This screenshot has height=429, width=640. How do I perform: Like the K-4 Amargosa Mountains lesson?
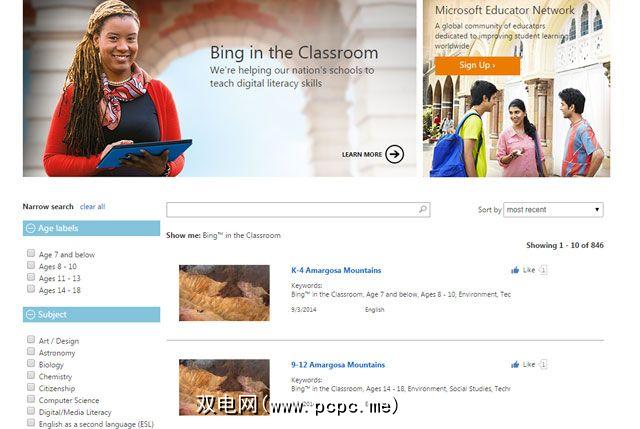523,270
